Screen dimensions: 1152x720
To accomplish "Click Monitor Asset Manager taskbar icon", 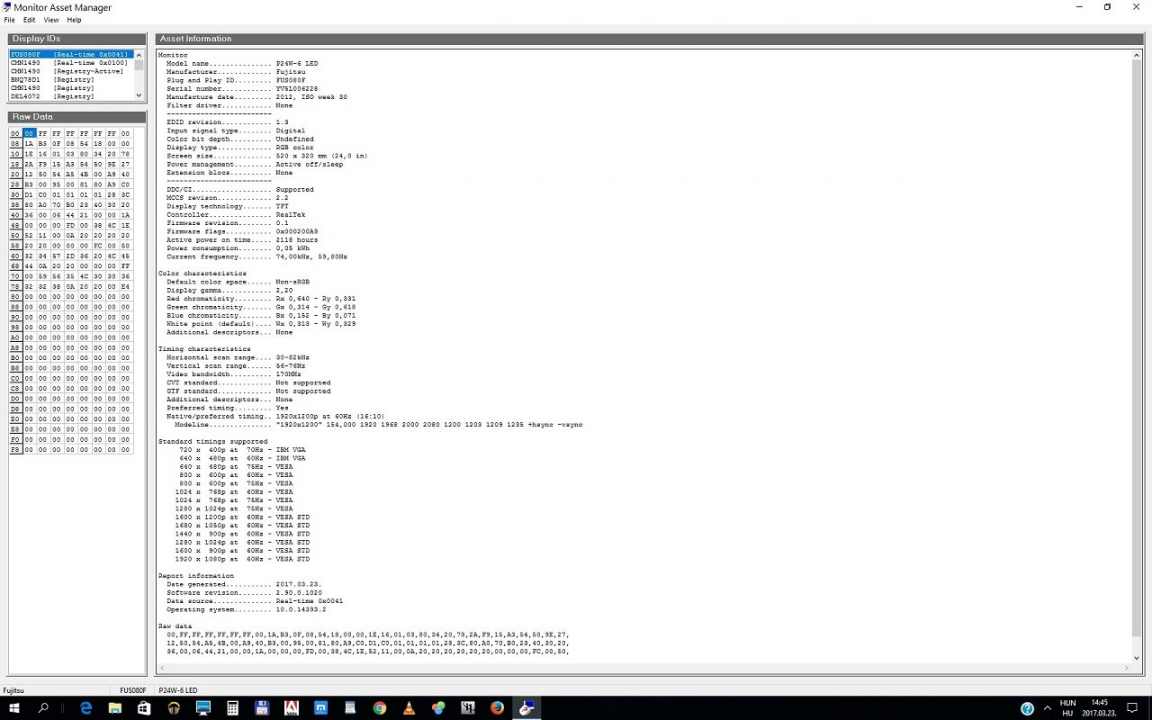I will pyautogui.click(x=527, y=708).
